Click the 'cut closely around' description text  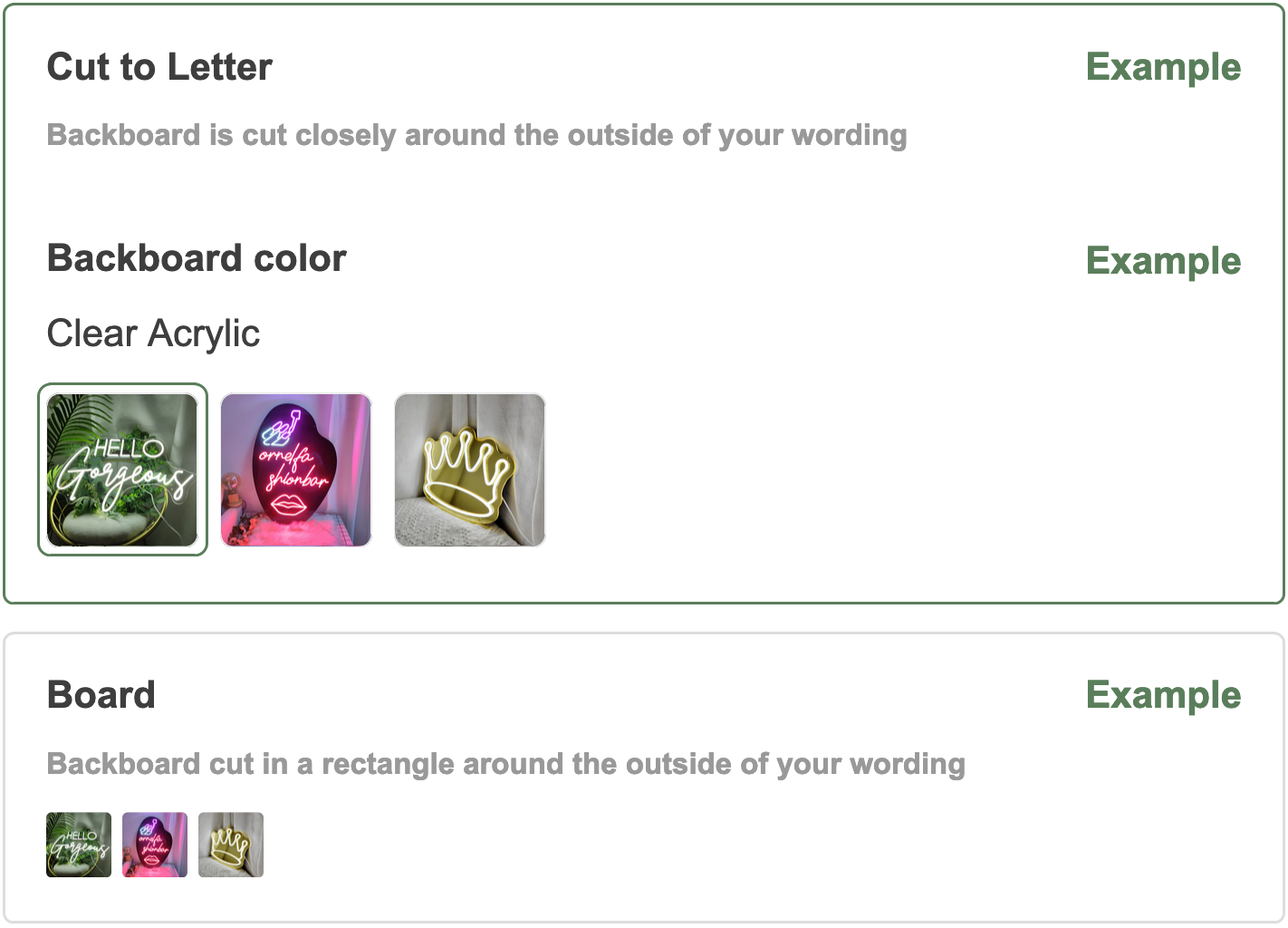point(476,135)
